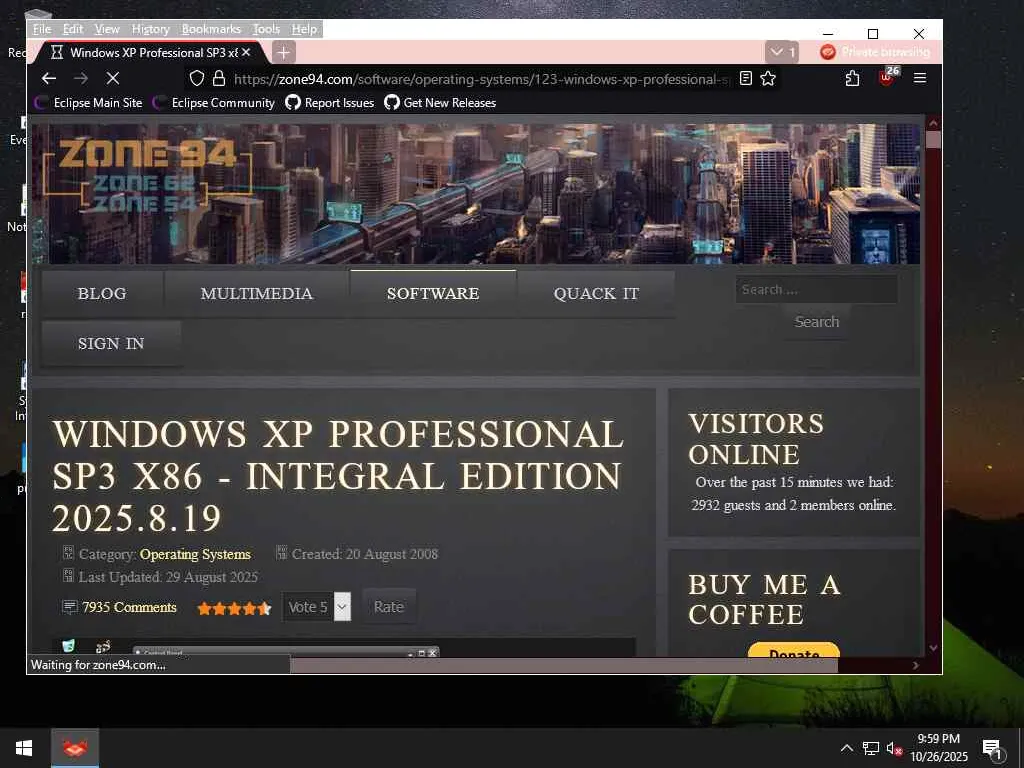Stop loading the page with X button
The width and height of the screenshot is (1024, 768).
click(x=112, y=78)
